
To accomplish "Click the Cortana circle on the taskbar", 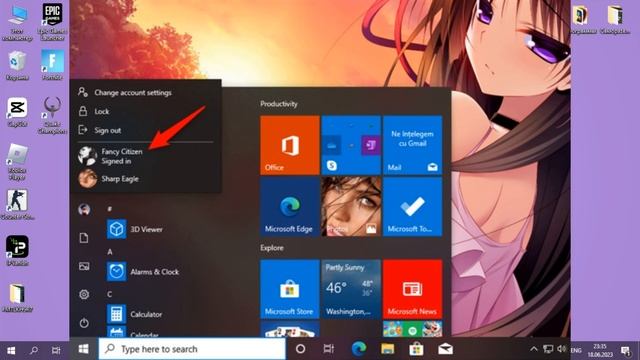I will coord(300,349).
